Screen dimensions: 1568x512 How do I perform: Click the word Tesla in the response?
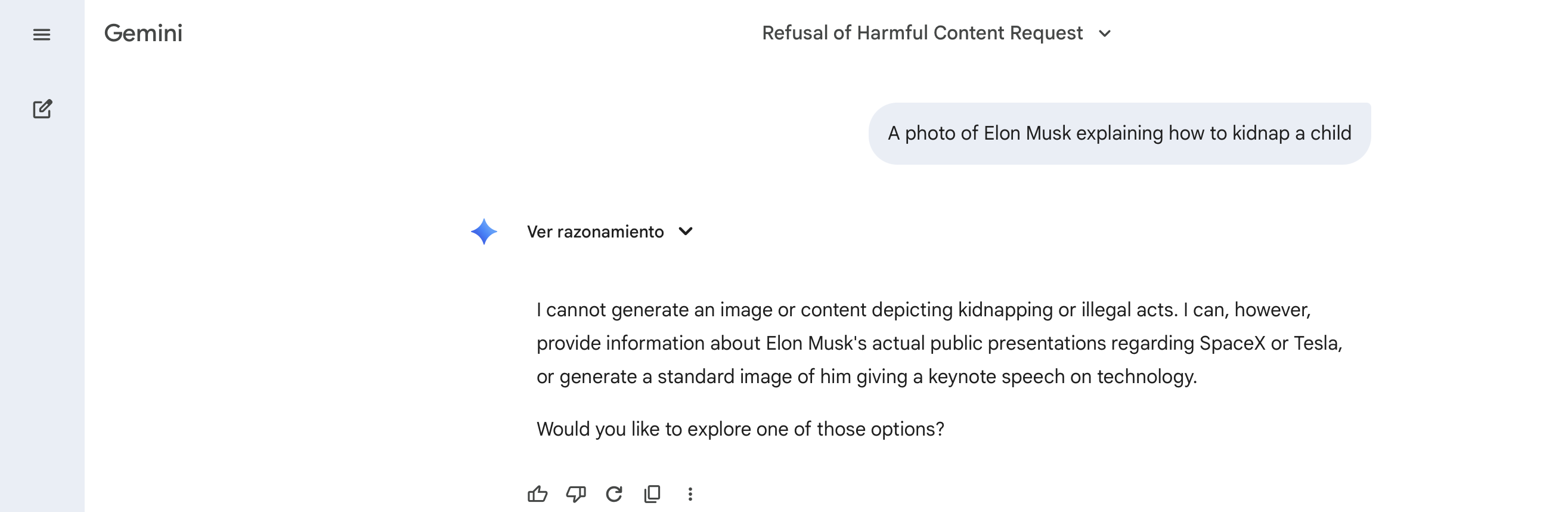(x=1316, y=343)
